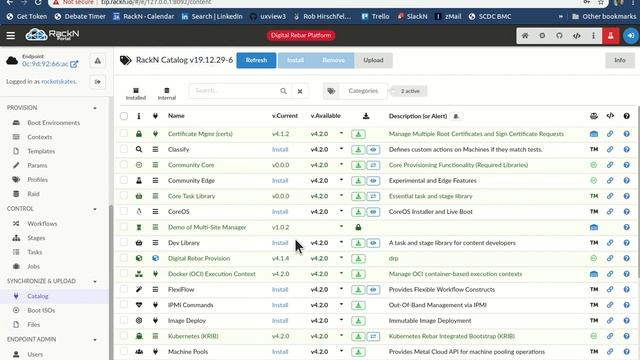Click download icon for Docker (OCI) Execution Context

coord(358,274)
